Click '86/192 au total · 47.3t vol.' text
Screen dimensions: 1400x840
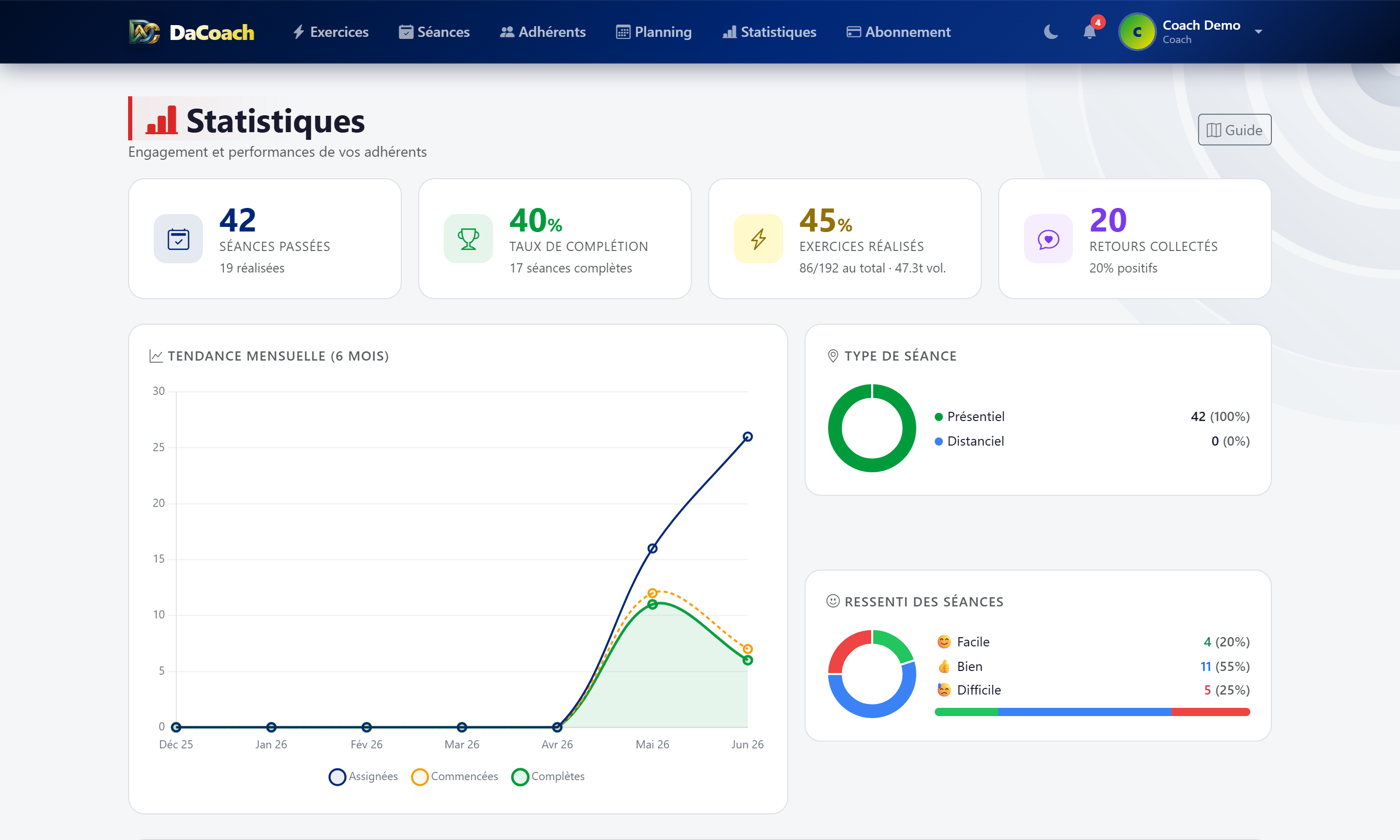(x=873, y=268)
